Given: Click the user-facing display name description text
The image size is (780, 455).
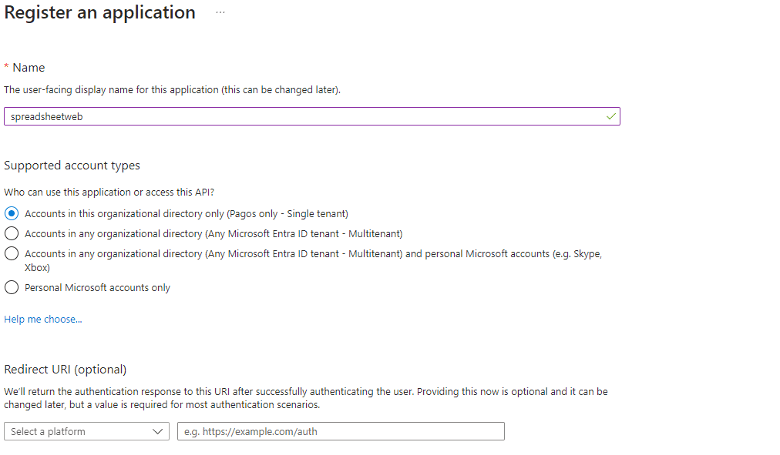Looking at the screenshot, I should click(172, 90).
